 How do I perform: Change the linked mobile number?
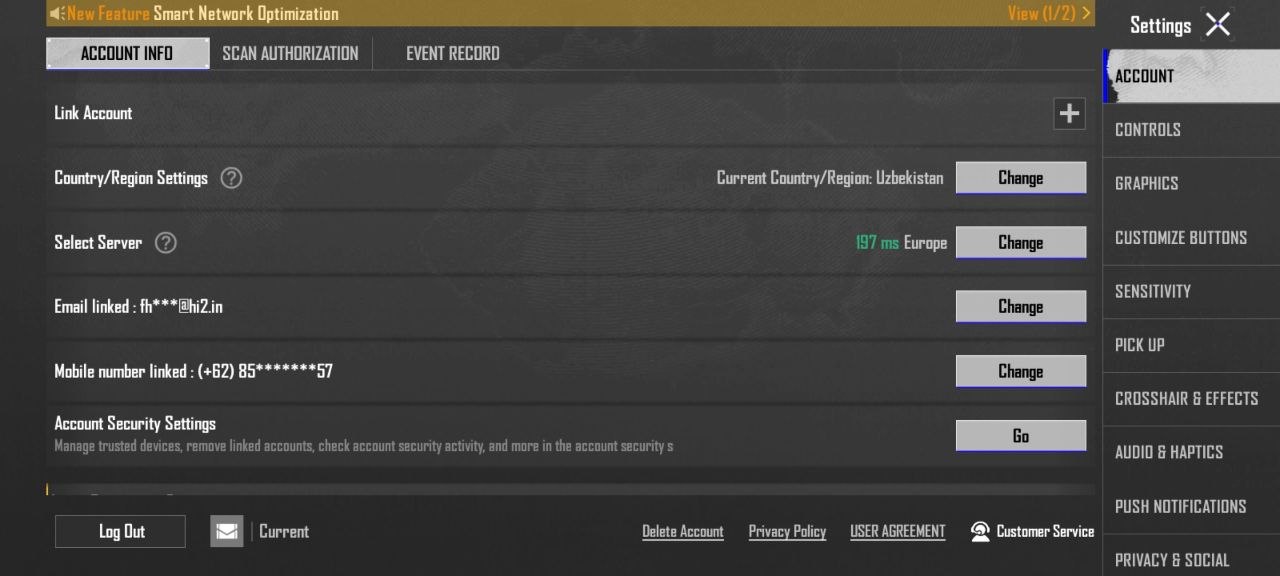1021,372
